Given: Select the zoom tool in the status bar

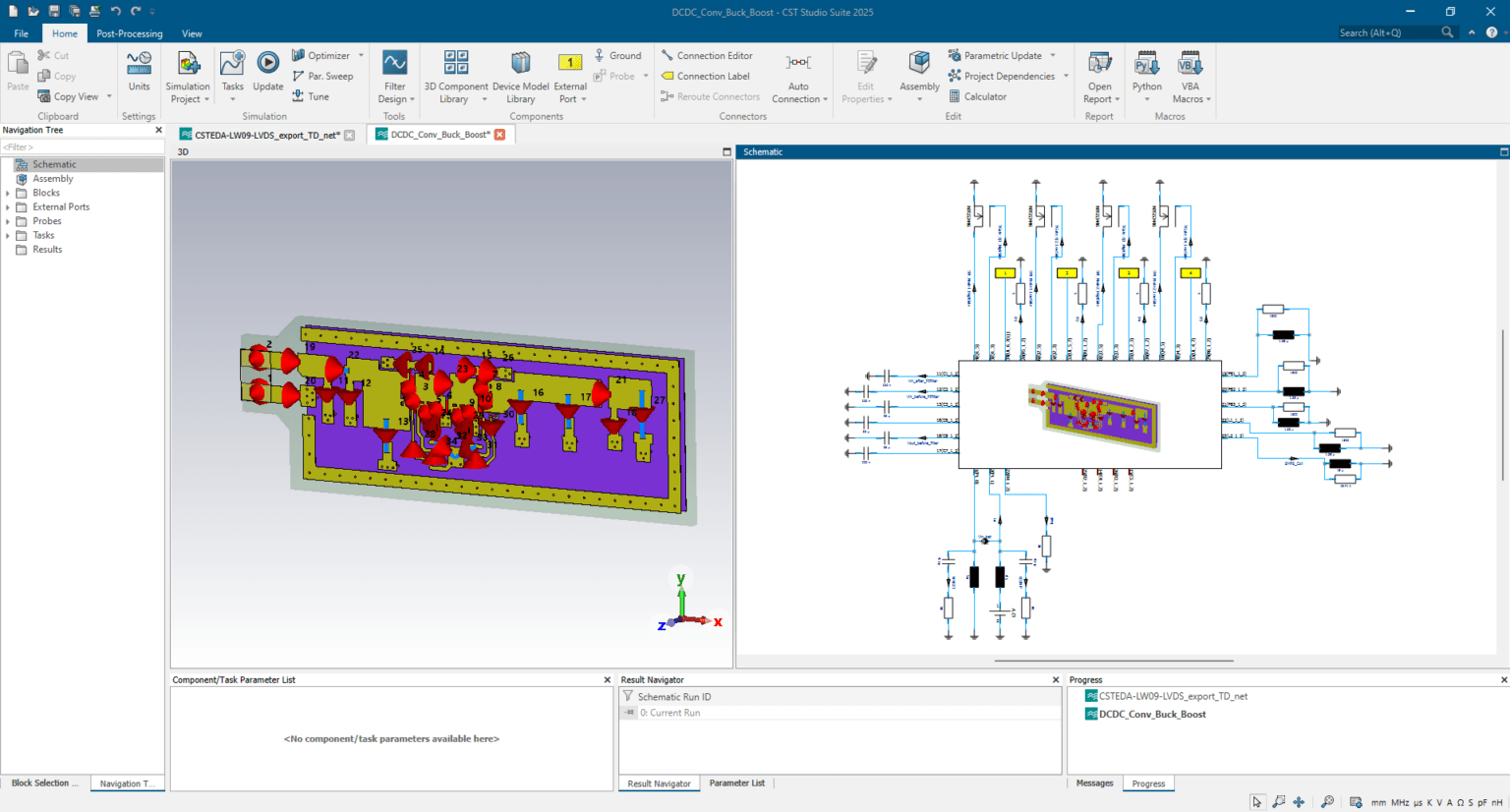Looking at the screenshot, I should coord(1279,801).
